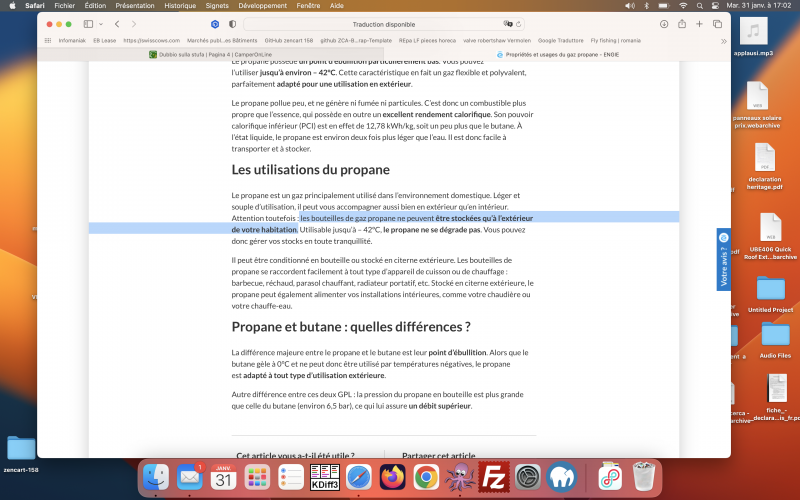Go back to the previous page
This screenshot has width=800, height=500.
pos(117,24)
